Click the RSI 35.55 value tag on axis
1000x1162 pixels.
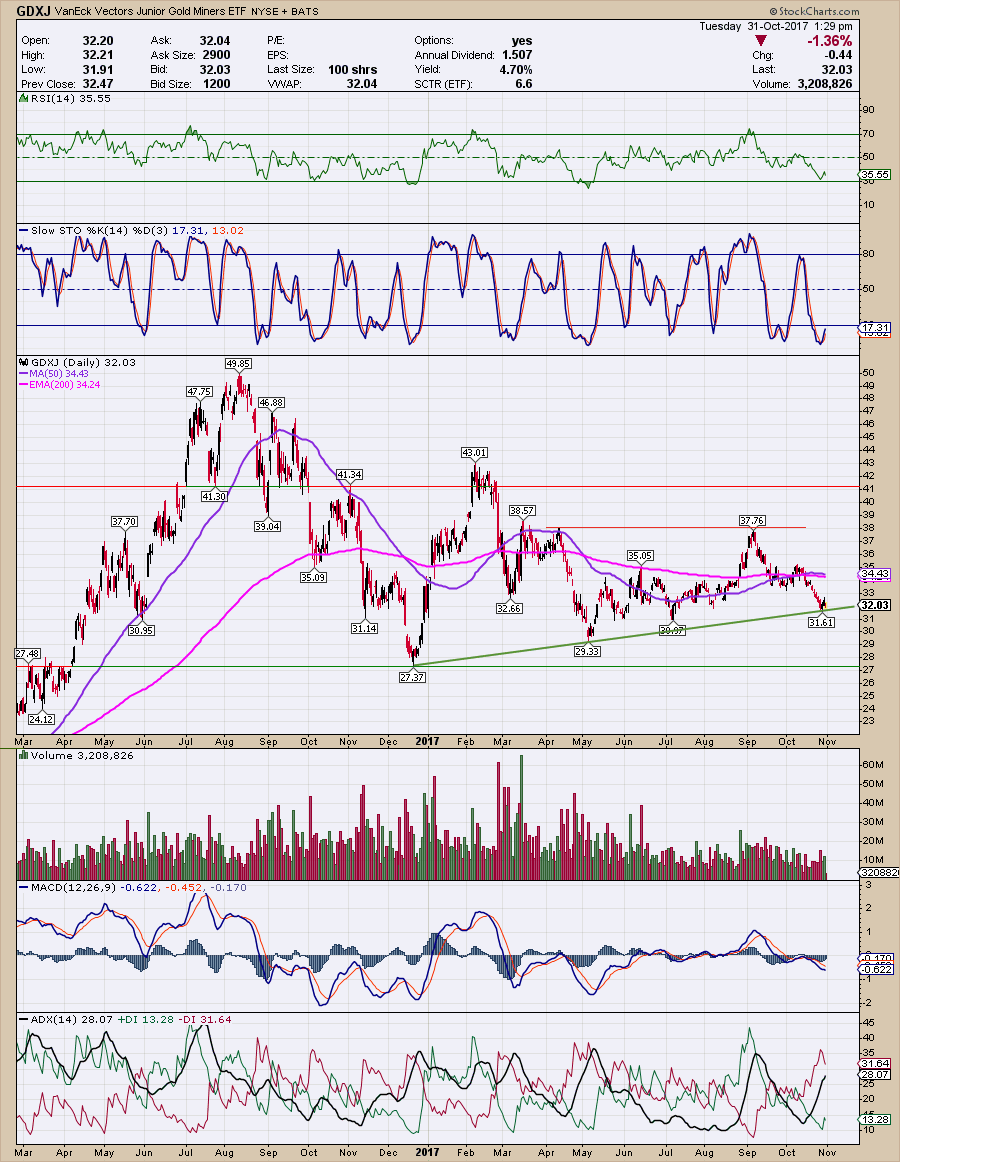(875, 175)
